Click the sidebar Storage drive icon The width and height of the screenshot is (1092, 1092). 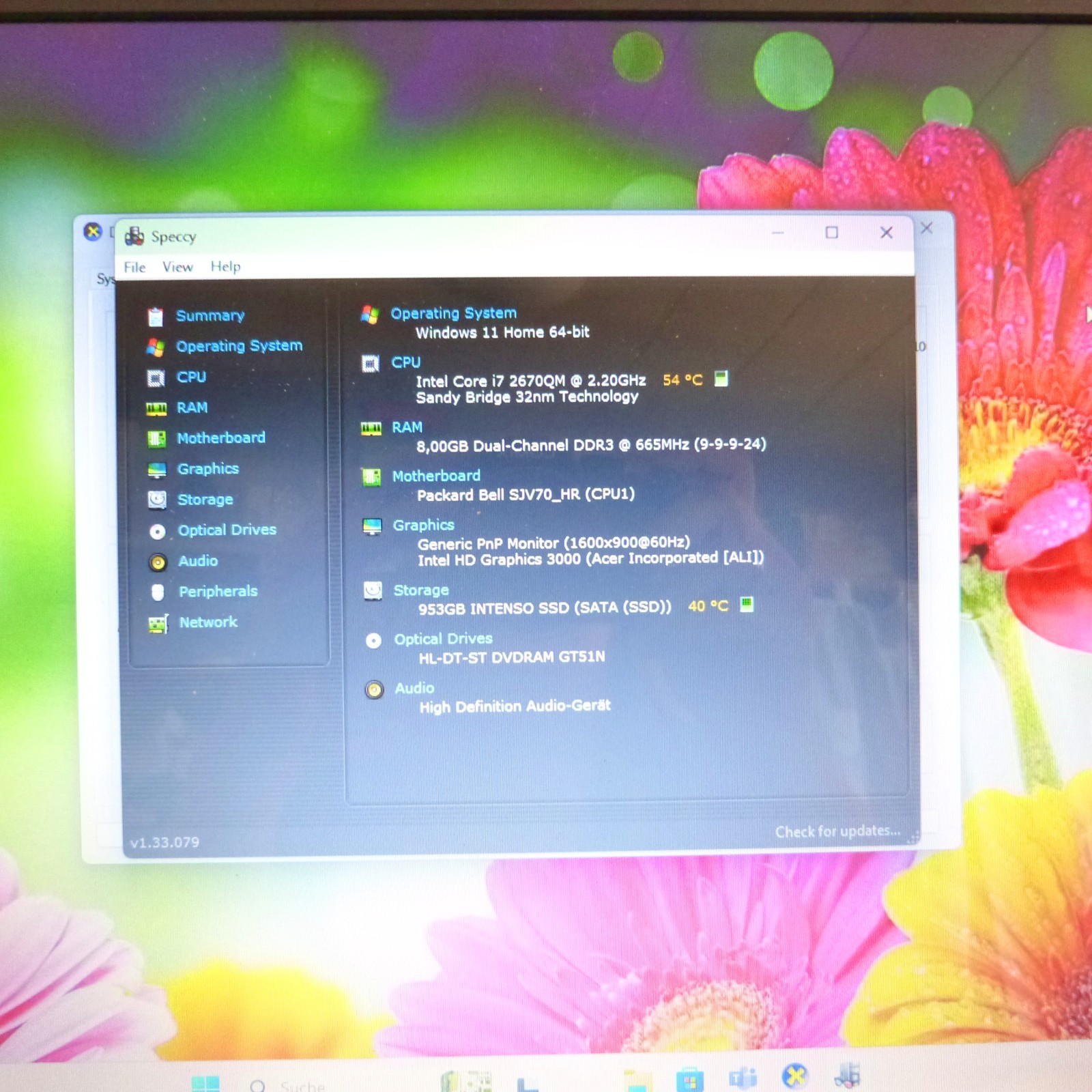[157, 500]
